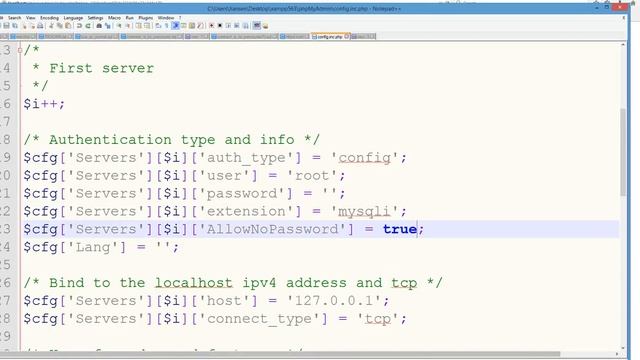Viewport: 640px width, 360px height.
Task: Click the bold 'true' keyword
Action: click(x=400, y=229)
